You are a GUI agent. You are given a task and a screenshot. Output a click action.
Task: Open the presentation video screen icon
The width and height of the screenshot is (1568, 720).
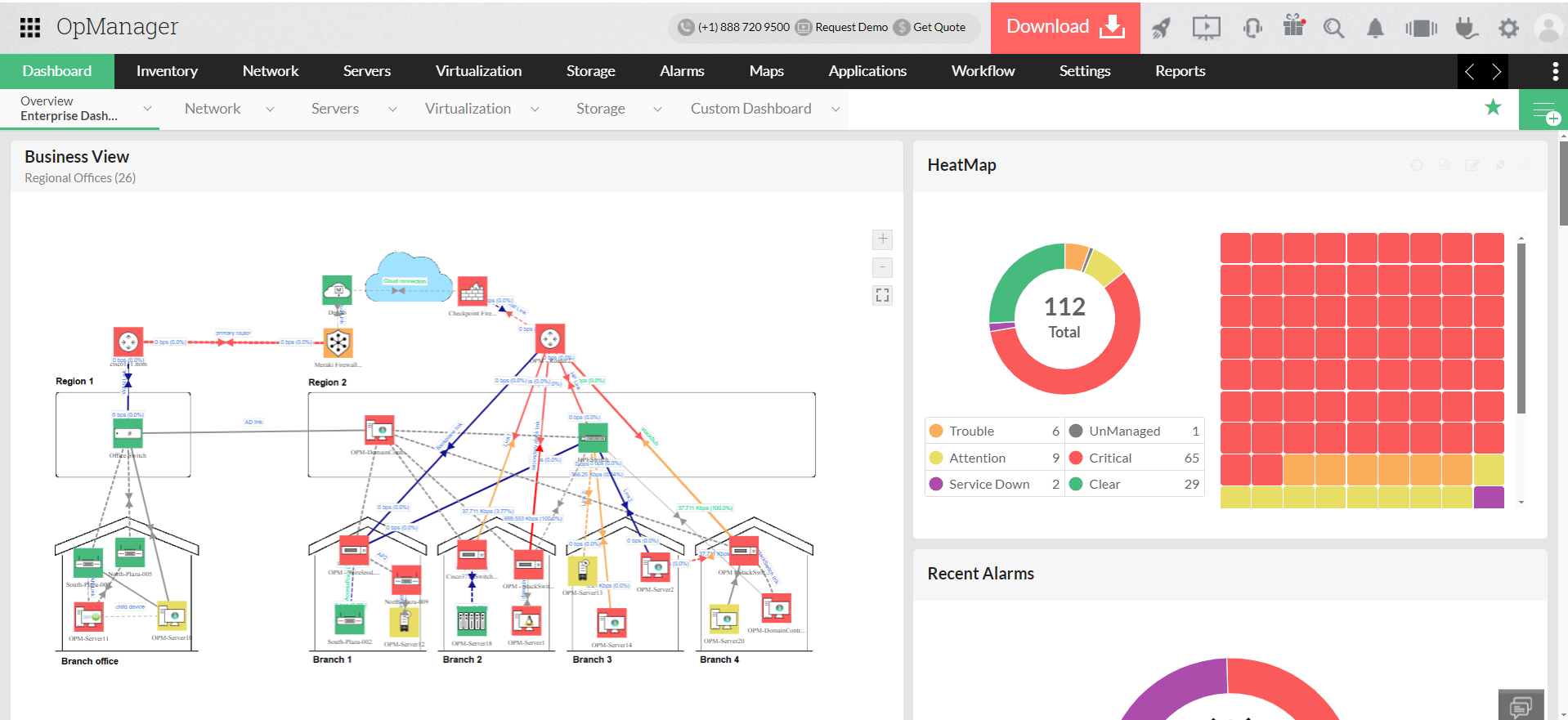(x=1206, y=29)
